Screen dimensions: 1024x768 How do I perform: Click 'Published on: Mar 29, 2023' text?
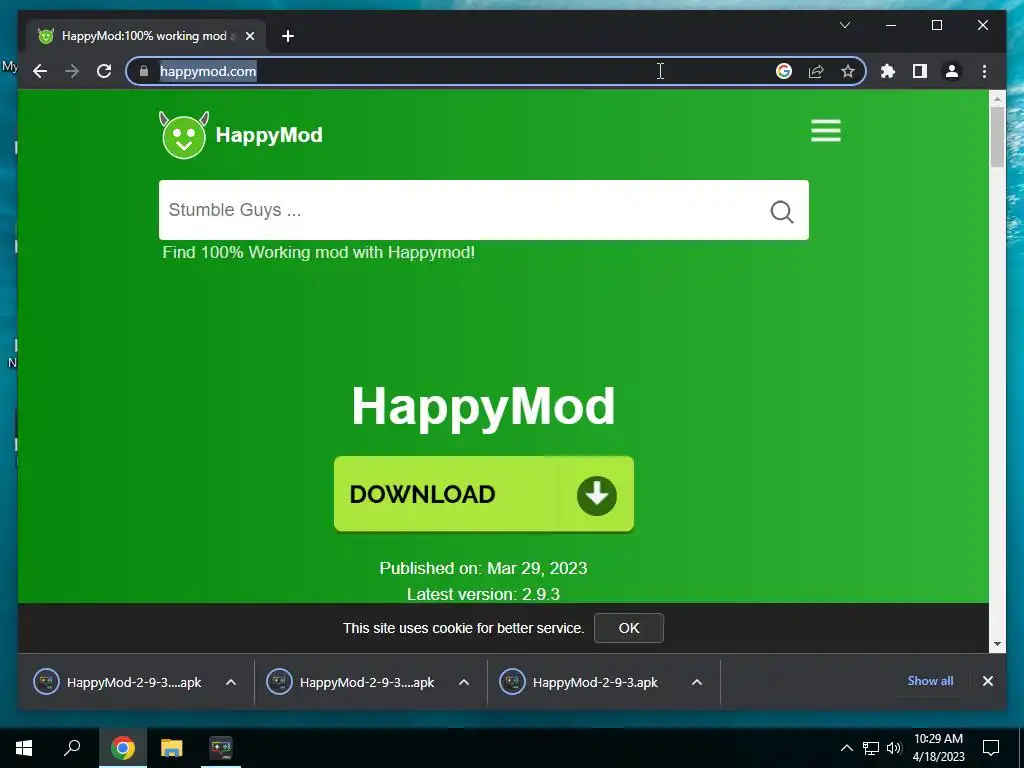pyautogui.click(x=483, y=568)
